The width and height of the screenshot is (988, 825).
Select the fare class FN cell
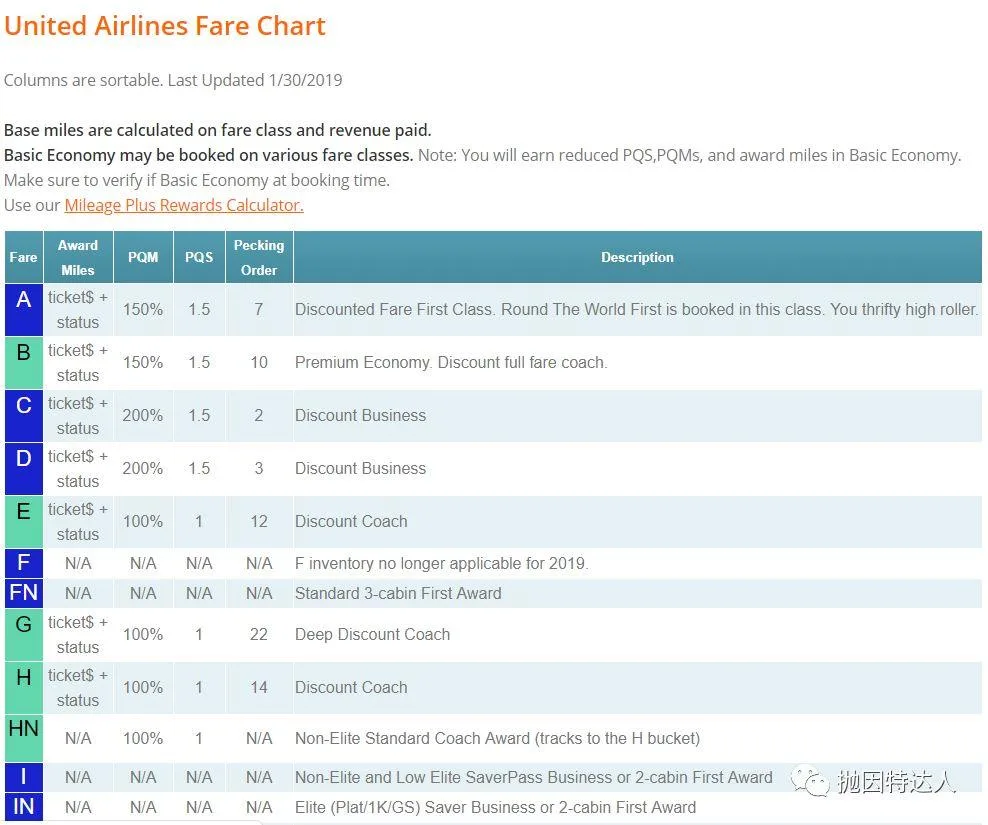[x=23, y=593]
